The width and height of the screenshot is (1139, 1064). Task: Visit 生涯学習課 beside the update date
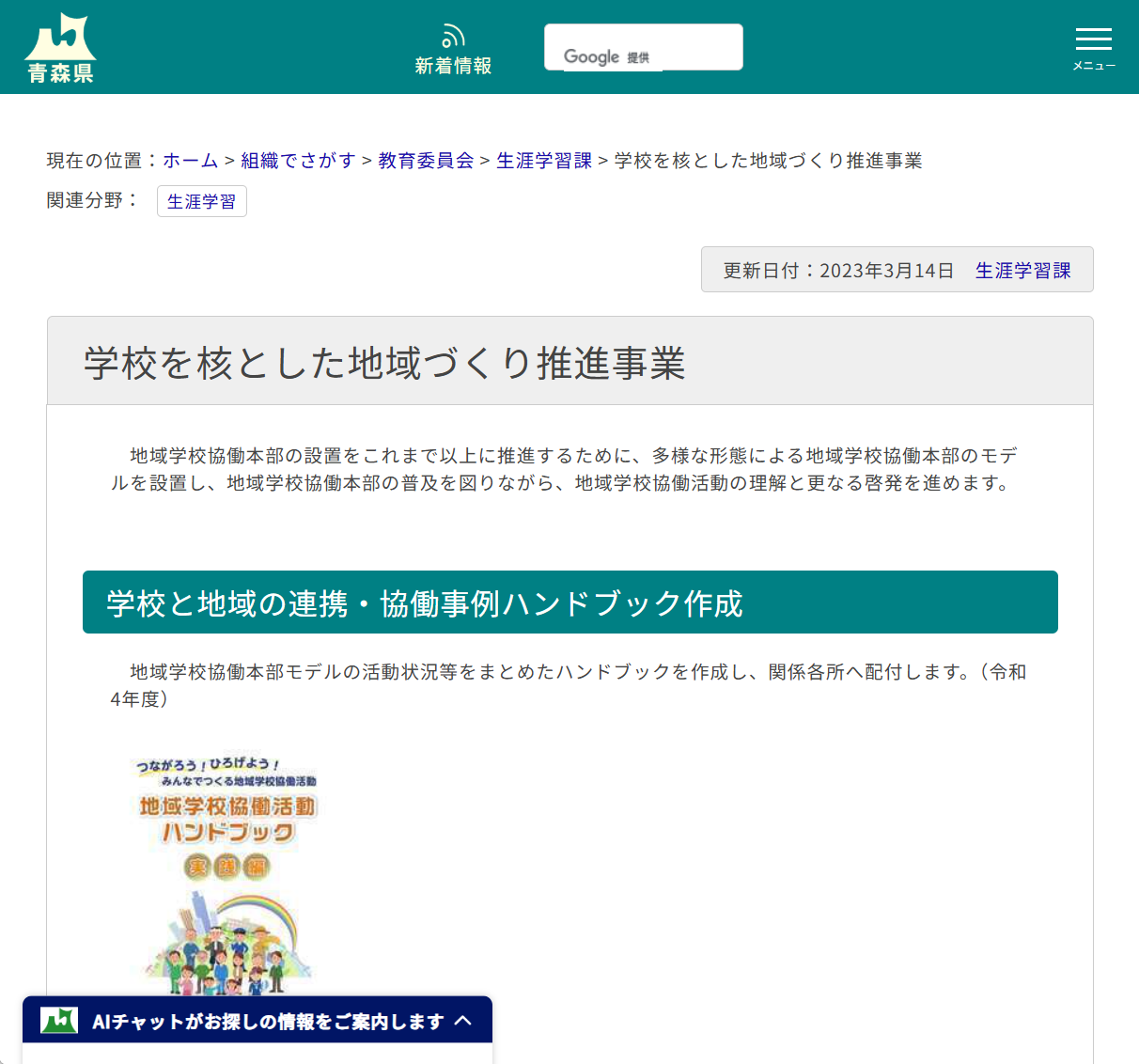1023,270
